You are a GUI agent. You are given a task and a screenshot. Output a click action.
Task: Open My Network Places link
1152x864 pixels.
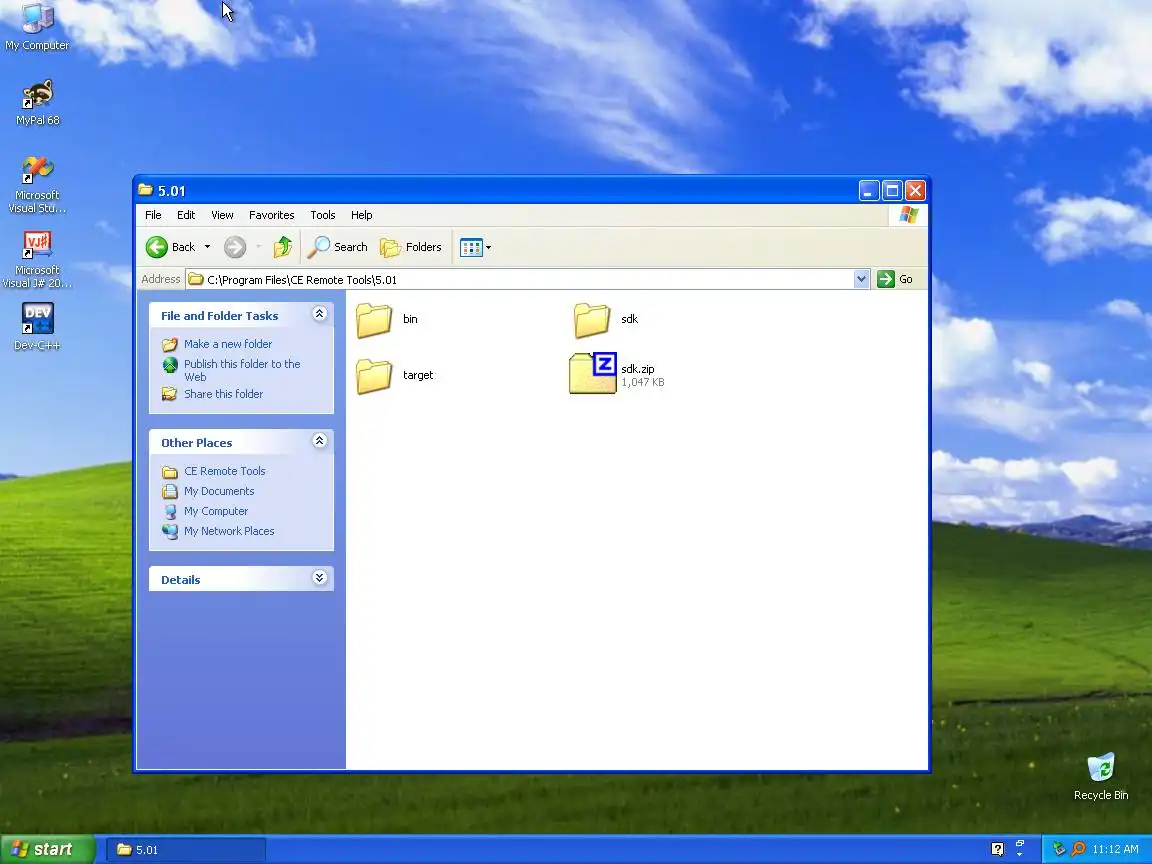[x=229, y=530]
